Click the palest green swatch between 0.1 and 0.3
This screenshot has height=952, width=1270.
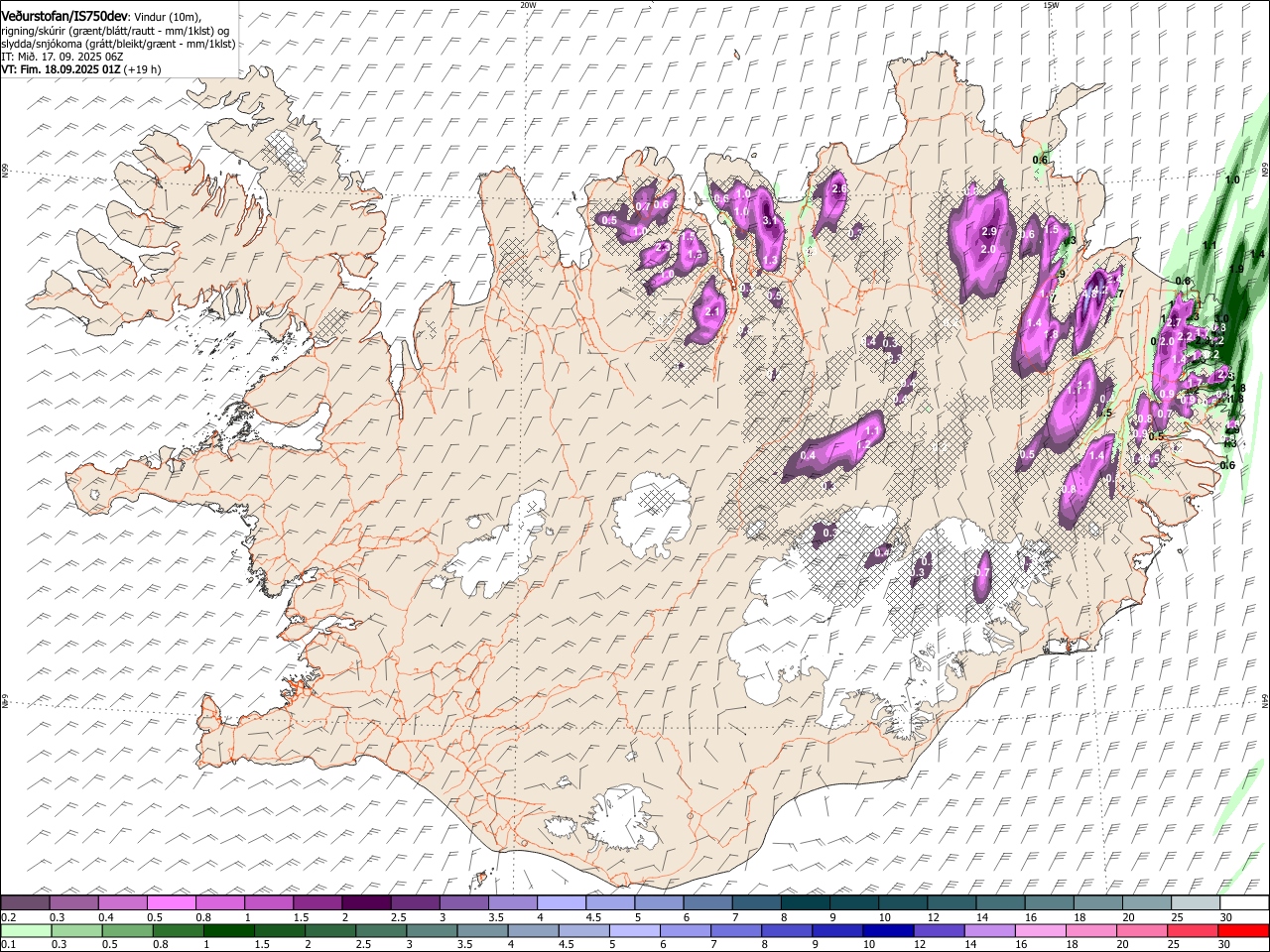tap(26, 930)
